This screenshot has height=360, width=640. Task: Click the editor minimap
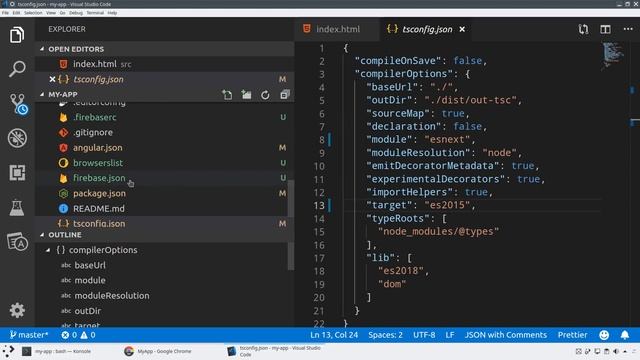(613, 55)
